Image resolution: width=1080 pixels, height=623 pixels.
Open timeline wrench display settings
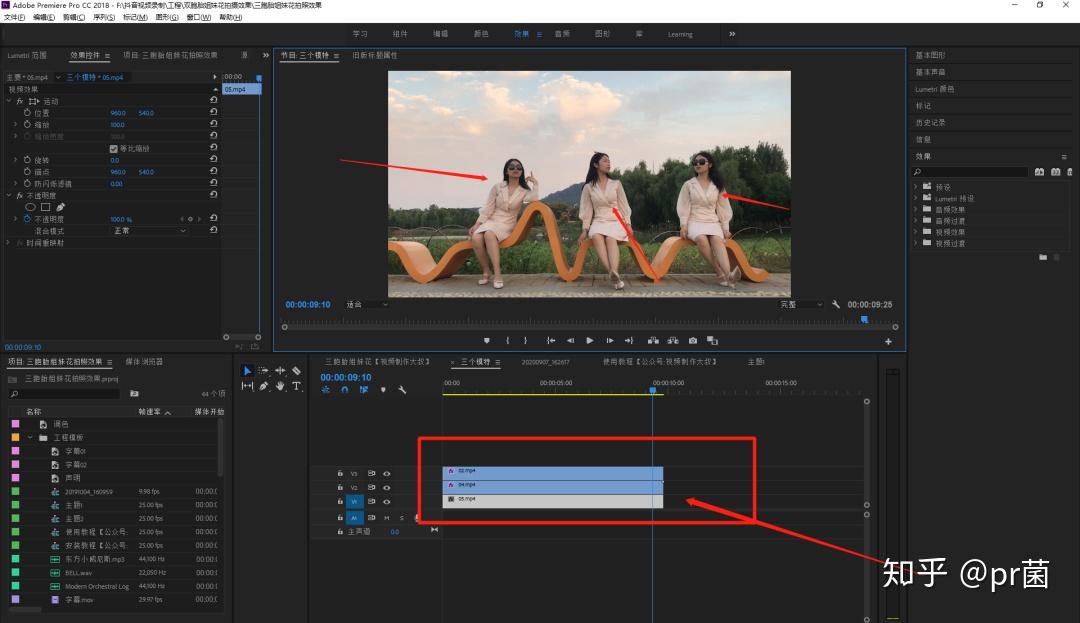[x=401, y=390]
